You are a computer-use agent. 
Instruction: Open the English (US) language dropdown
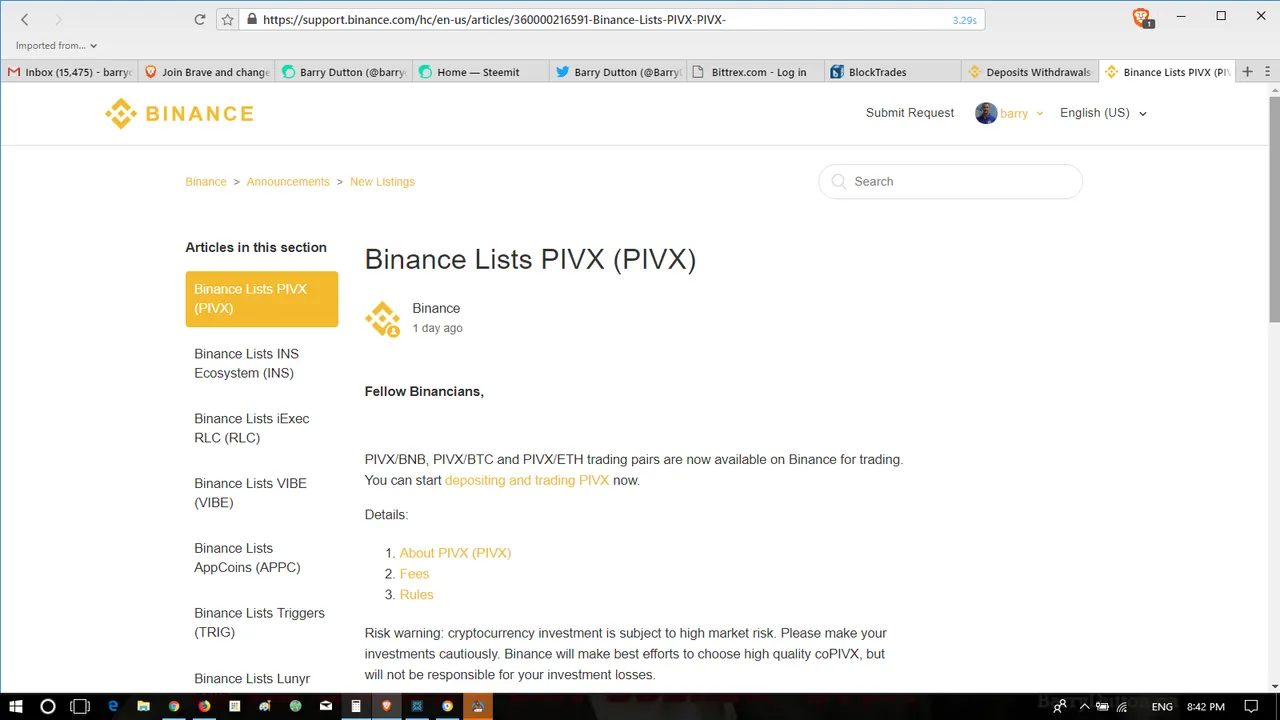pyautogui.click(x=1103, y=113)
